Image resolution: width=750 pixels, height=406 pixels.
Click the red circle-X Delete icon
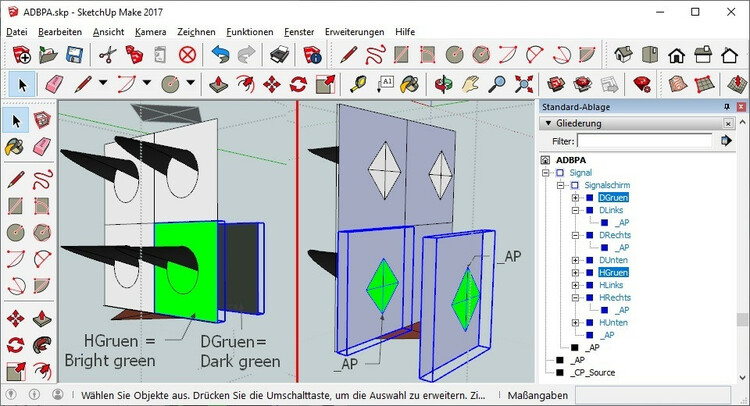(x=188, y=55)
